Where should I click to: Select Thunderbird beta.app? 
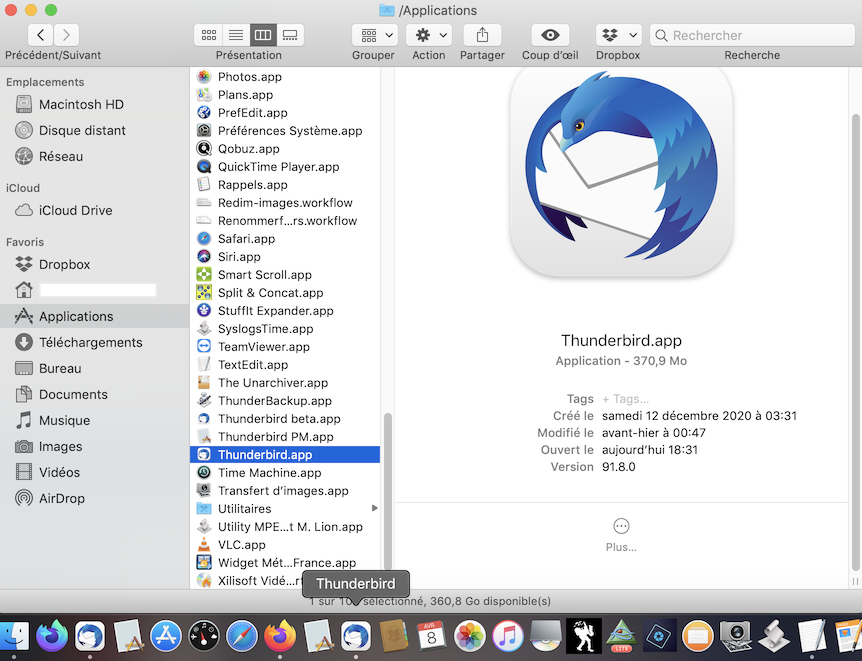[x=285, y=418]
